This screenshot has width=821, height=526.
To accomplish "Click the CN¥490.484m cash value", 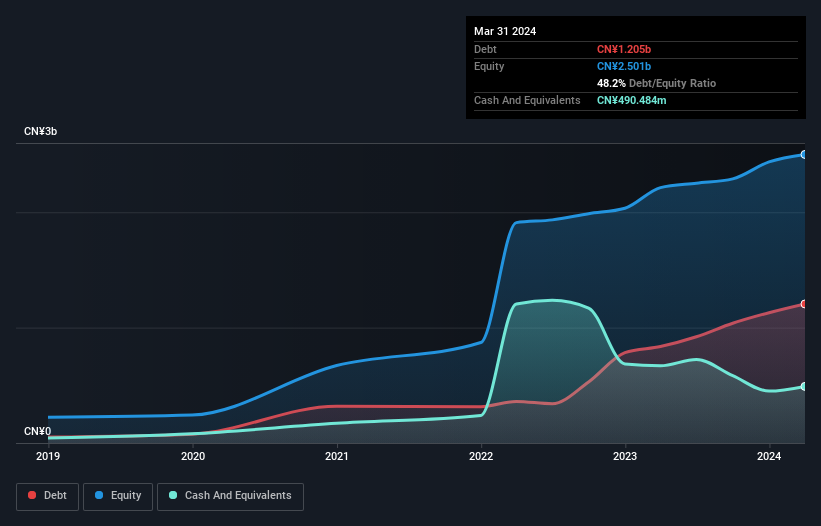I will pos(631,100).
